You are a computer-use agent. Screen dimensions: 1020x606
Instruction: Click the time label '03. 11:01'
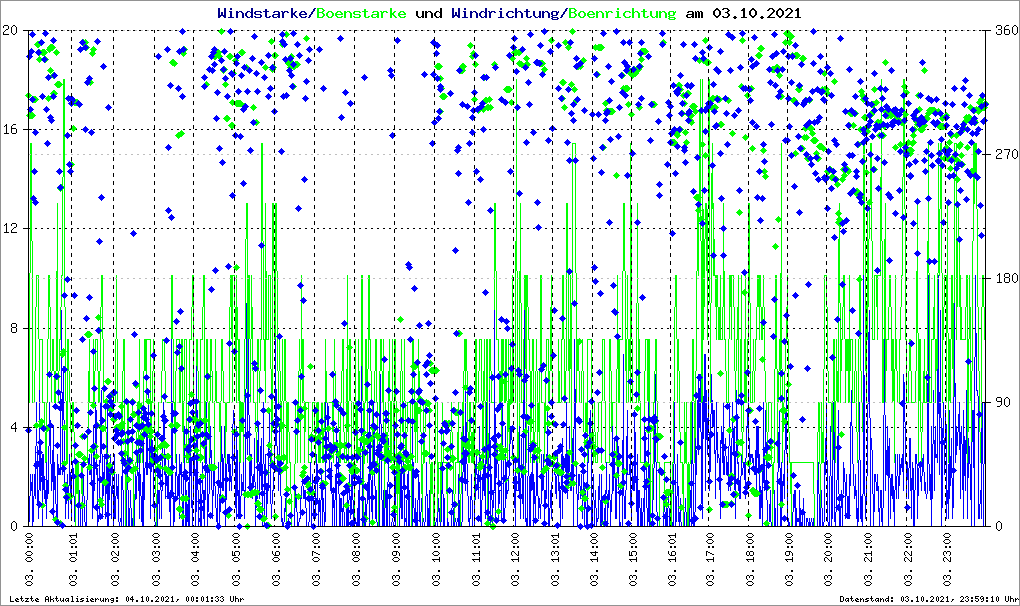pyautogui.click(x=477, y=560)
